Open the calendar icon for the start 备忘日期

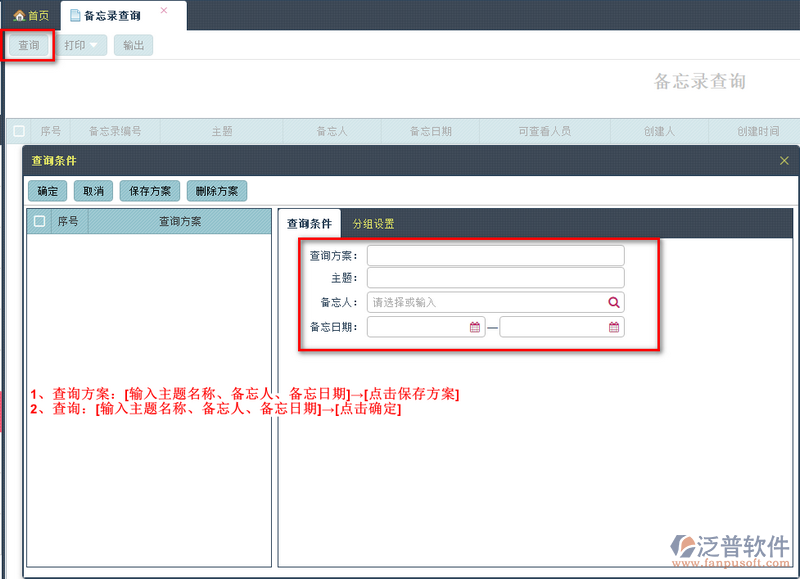[475, 326]
